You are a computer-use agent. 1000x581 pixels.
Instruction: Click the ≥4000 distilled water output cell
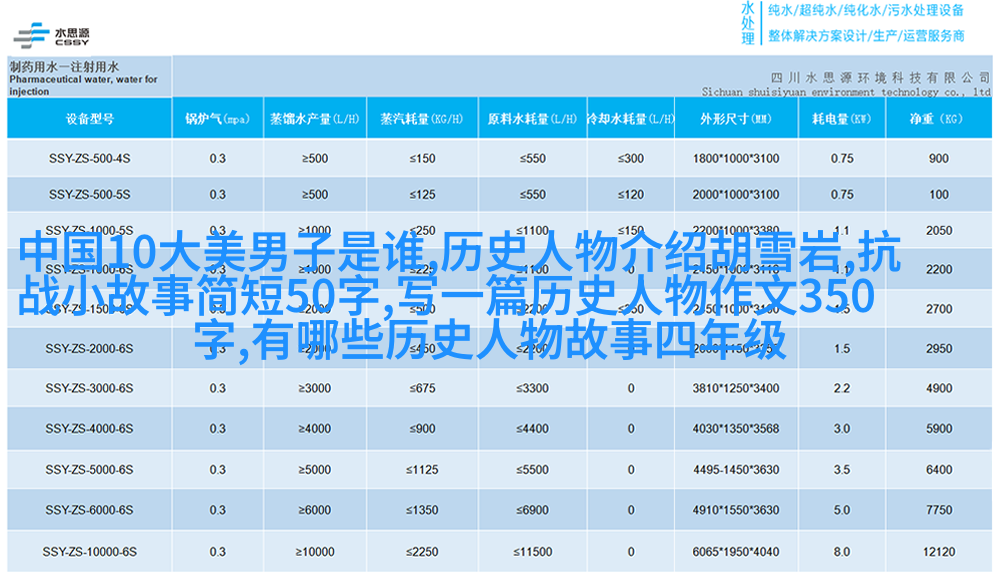(x=315, y=429)
